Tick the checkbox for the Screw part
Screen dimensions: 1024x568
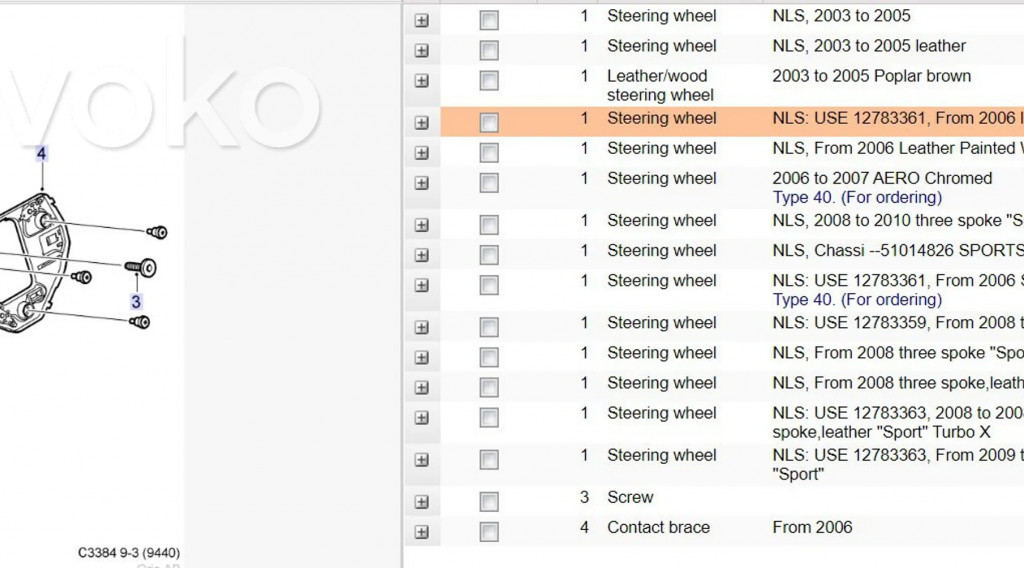point(489,502)
